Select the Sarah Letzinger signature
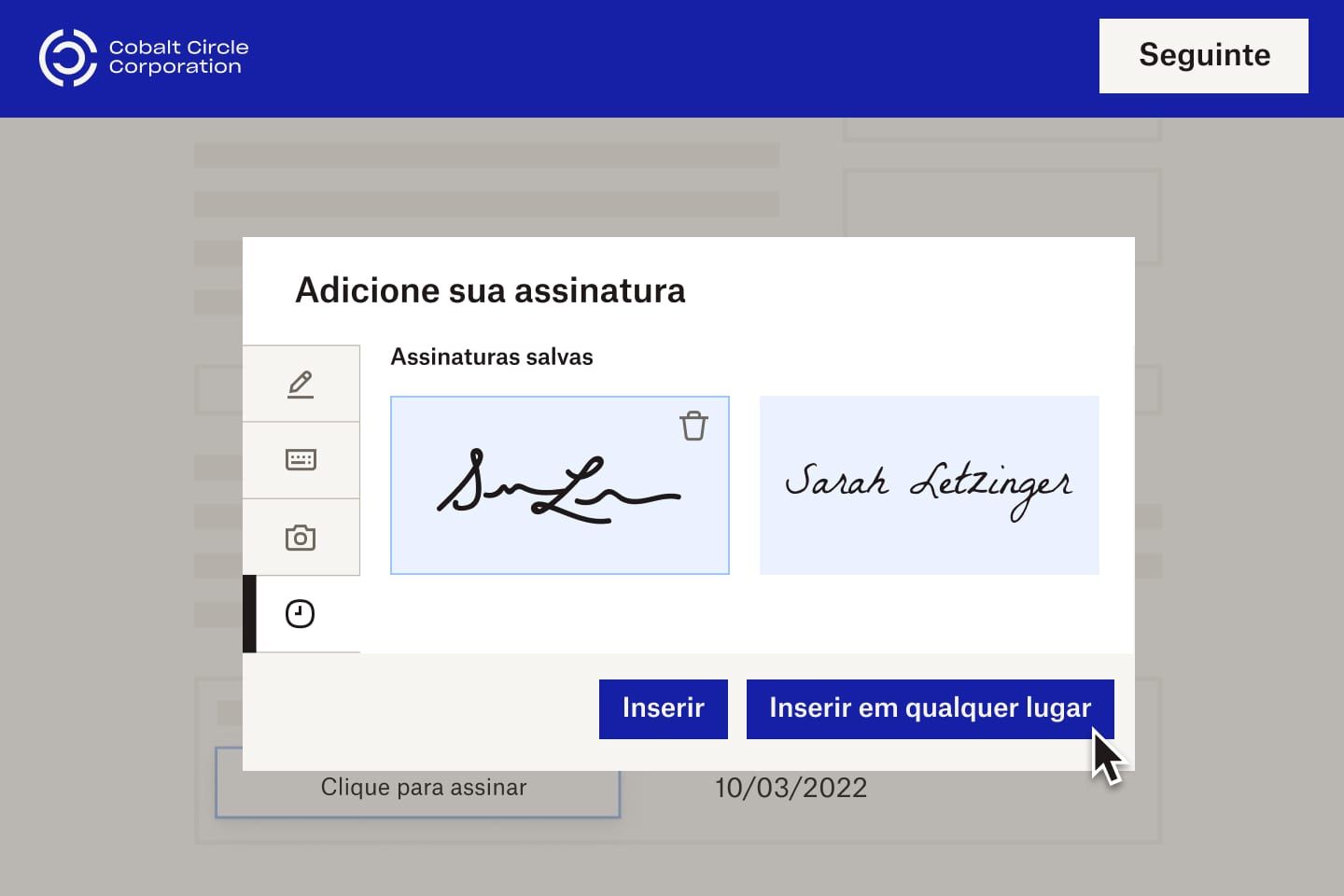The image size is (1344, 896). pos(929,485)
